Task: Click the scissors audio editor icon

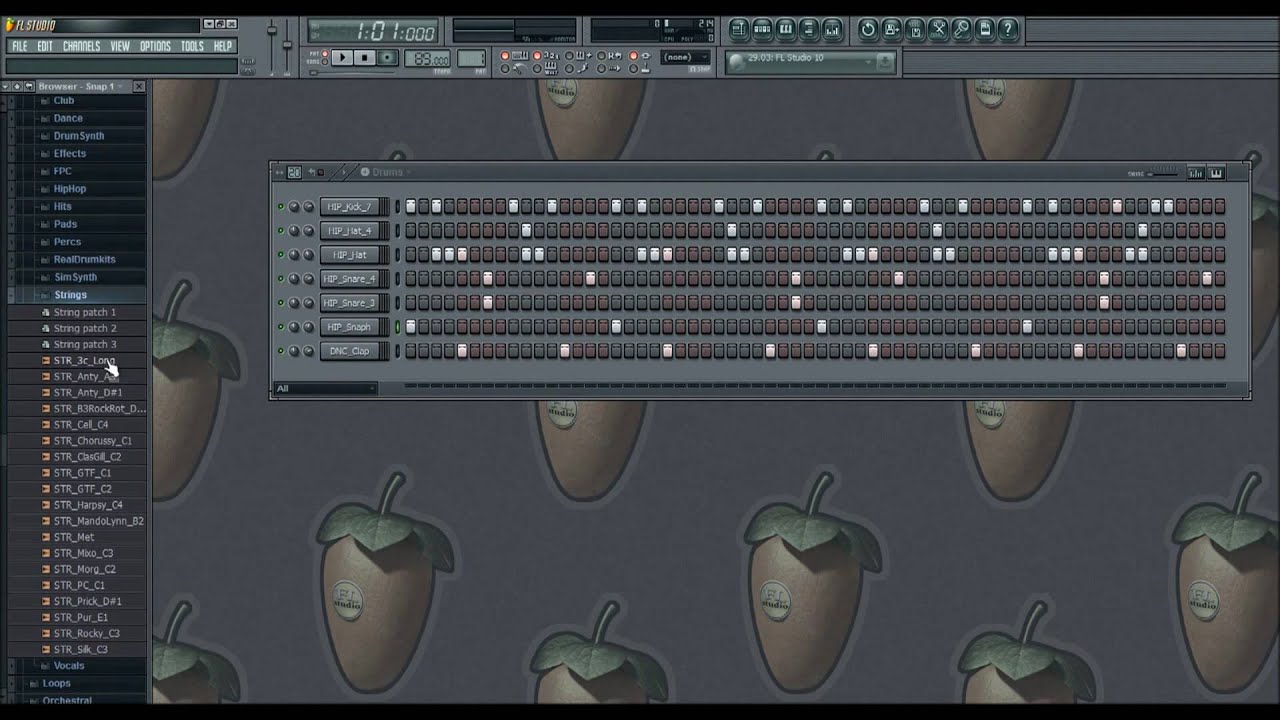Action: pos(940,29)
